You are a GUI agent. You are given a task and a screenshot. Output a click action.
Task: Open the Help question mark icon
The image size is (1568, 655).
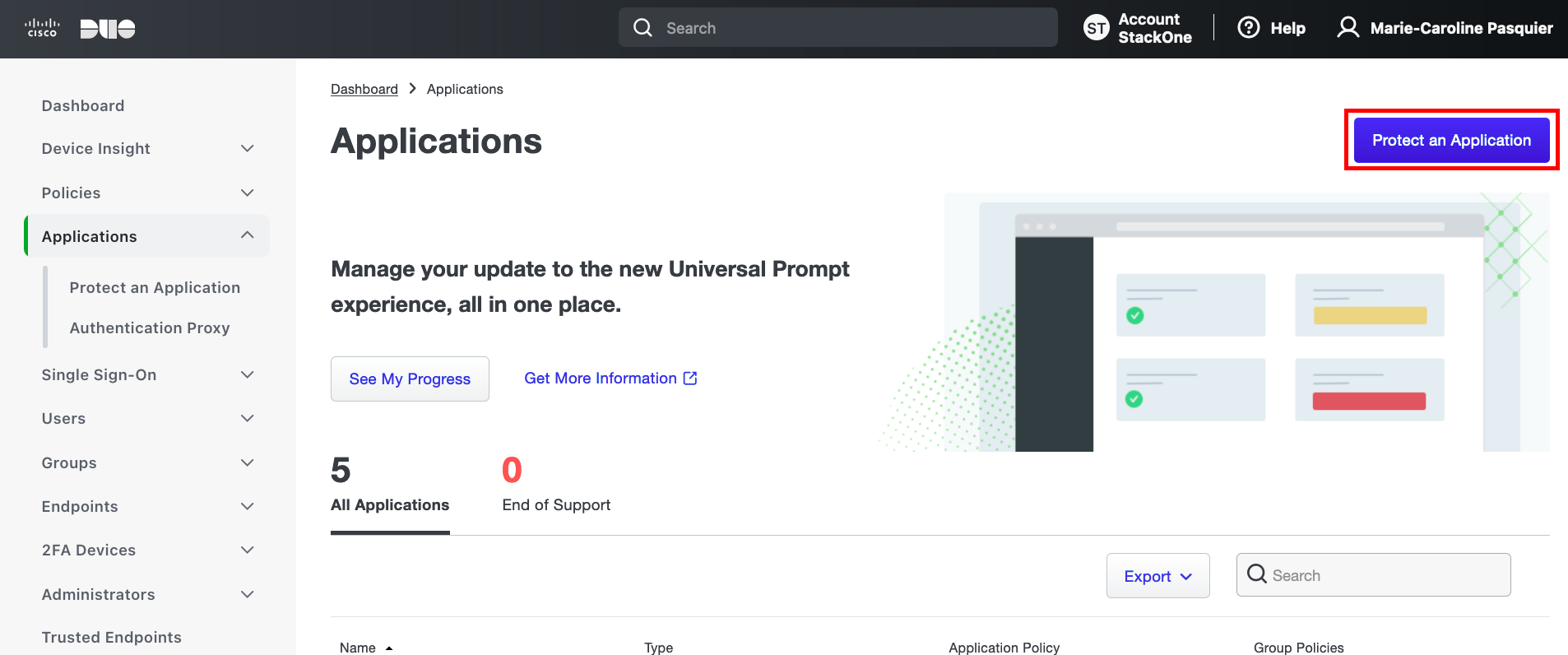(1248, 28)
